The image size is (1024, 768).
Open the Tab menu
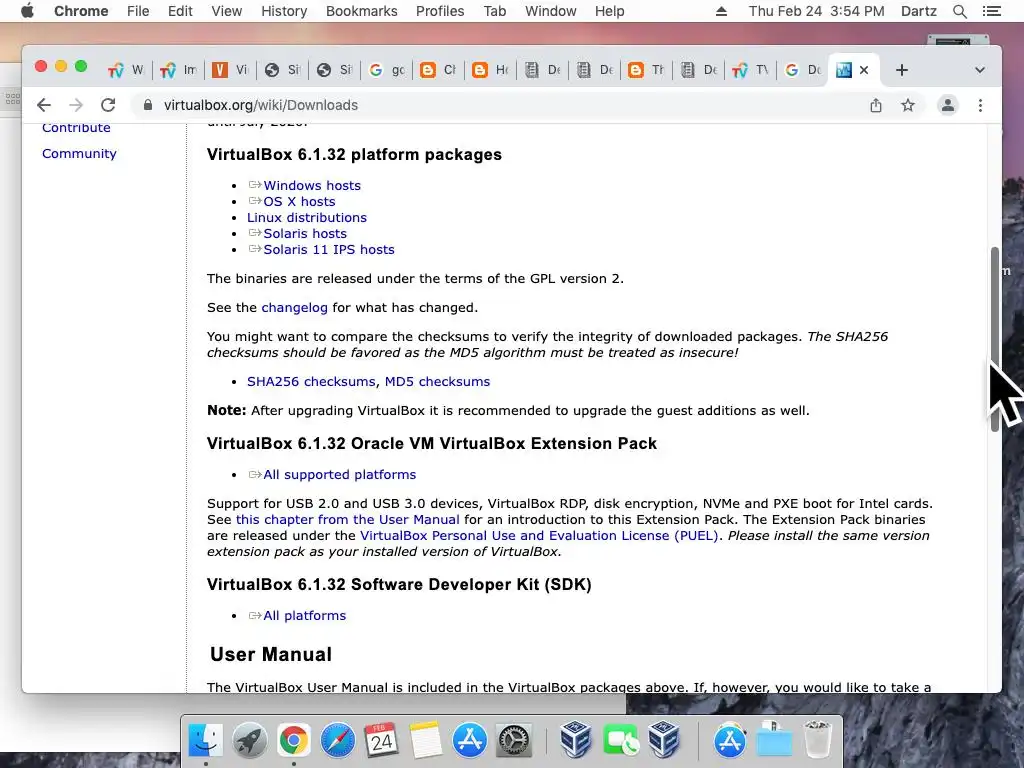495,11
